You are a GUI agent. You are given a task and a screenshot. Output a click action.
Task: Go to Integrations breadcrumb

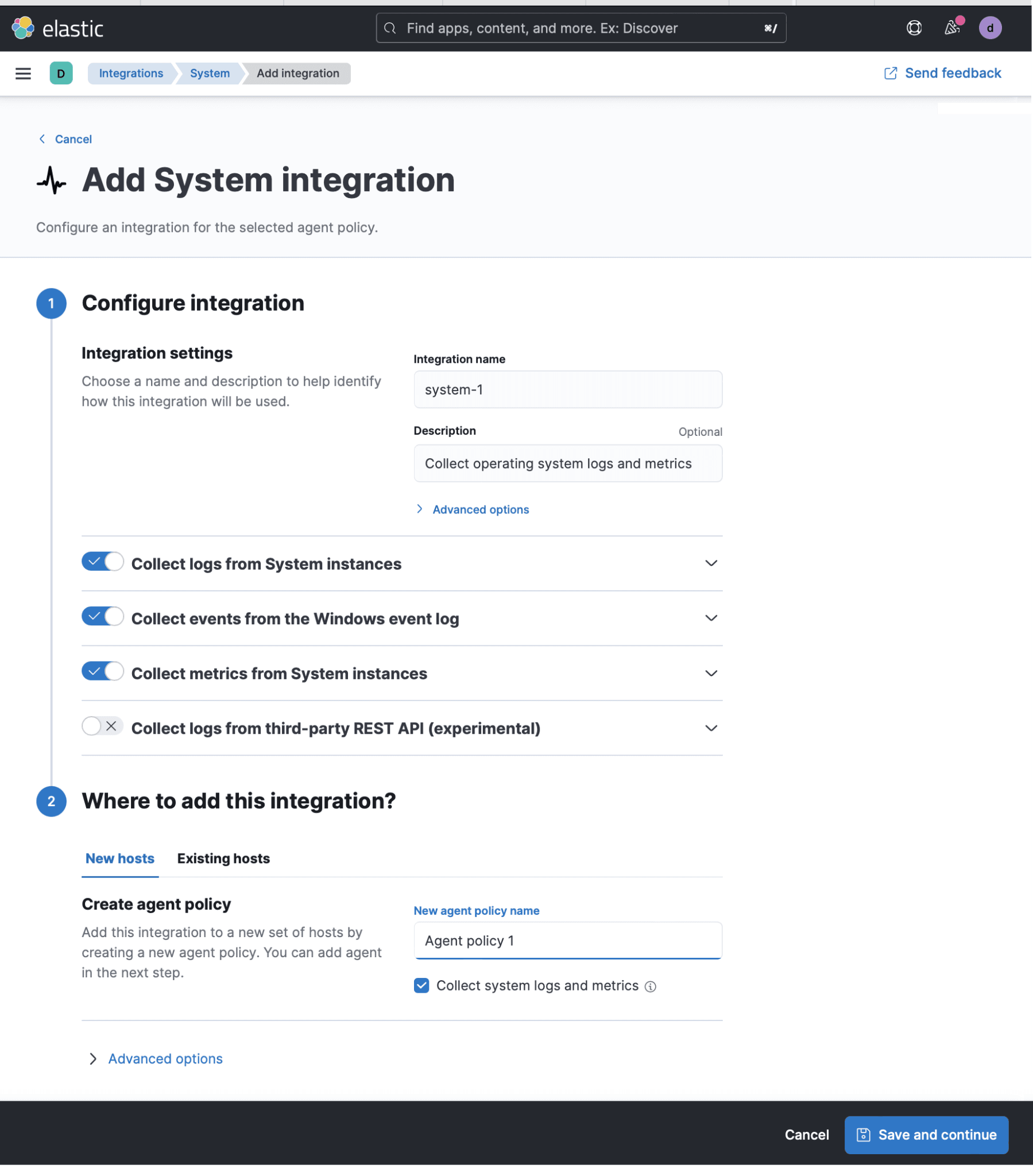click(131, 73)
